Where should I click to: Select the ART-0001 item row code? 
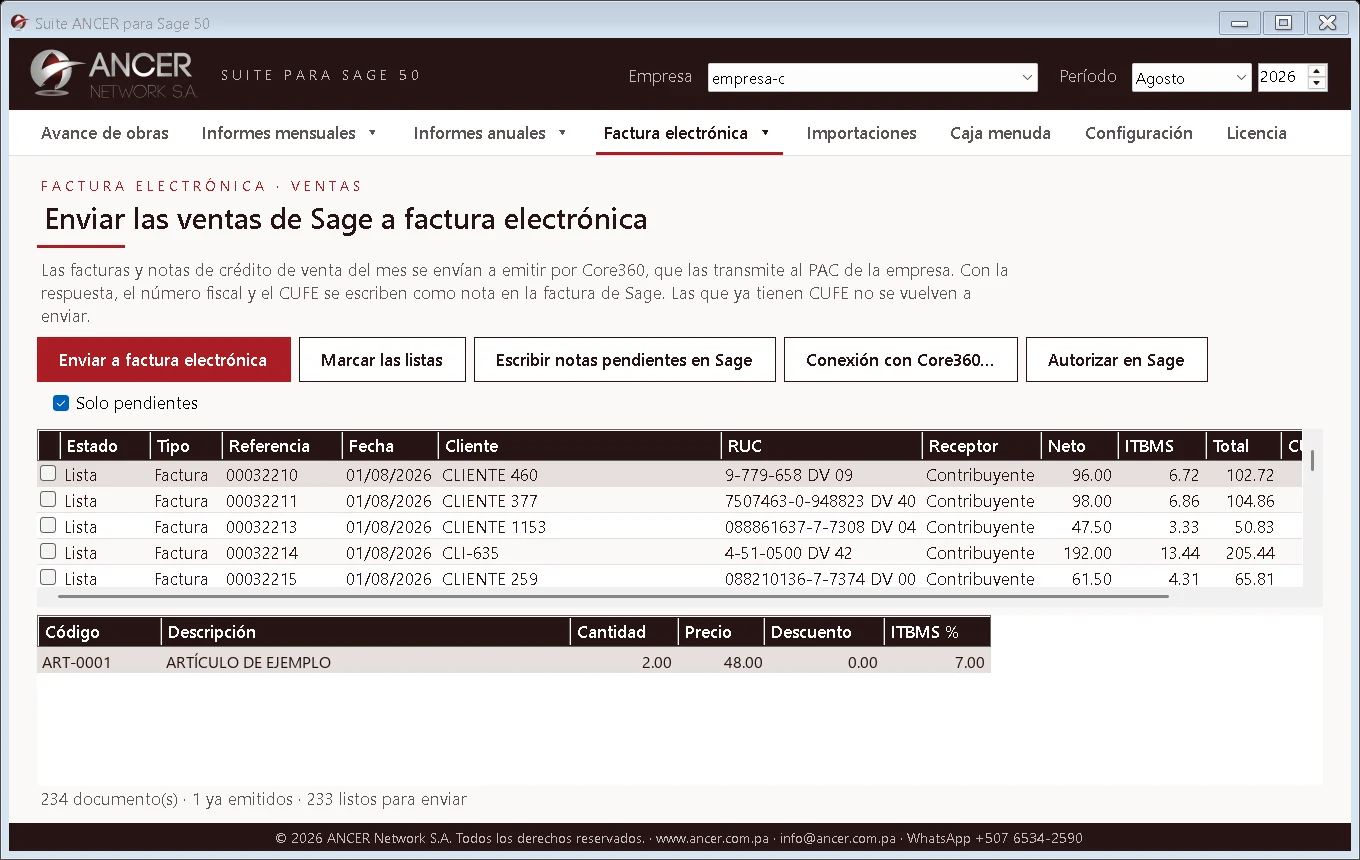77,662
